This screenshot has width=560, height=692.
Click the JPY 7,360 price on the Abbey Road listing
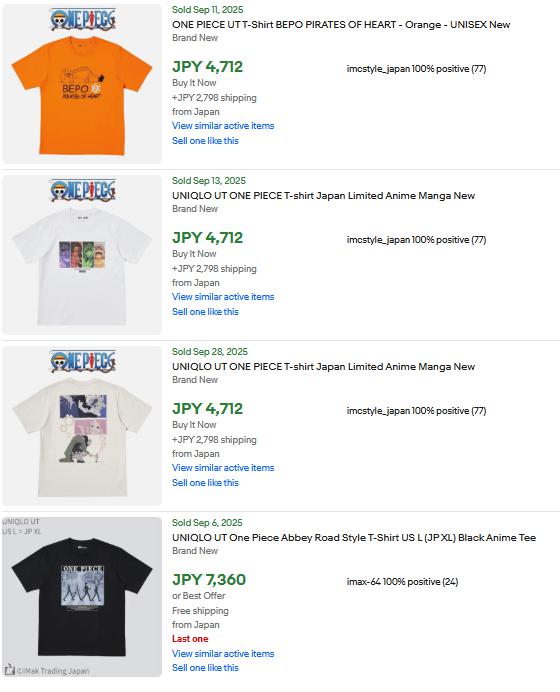tap(209, 579)
